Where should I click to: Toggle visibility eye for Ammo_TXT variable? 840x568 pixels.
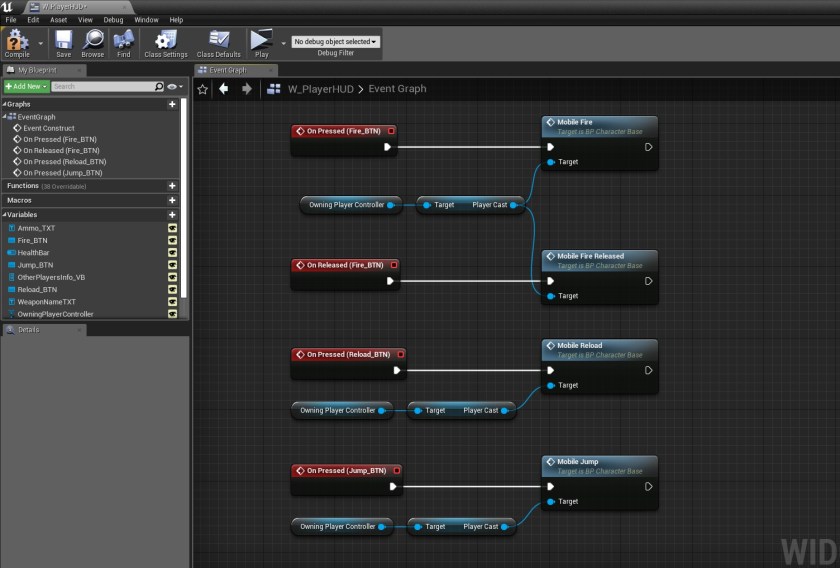172,228
